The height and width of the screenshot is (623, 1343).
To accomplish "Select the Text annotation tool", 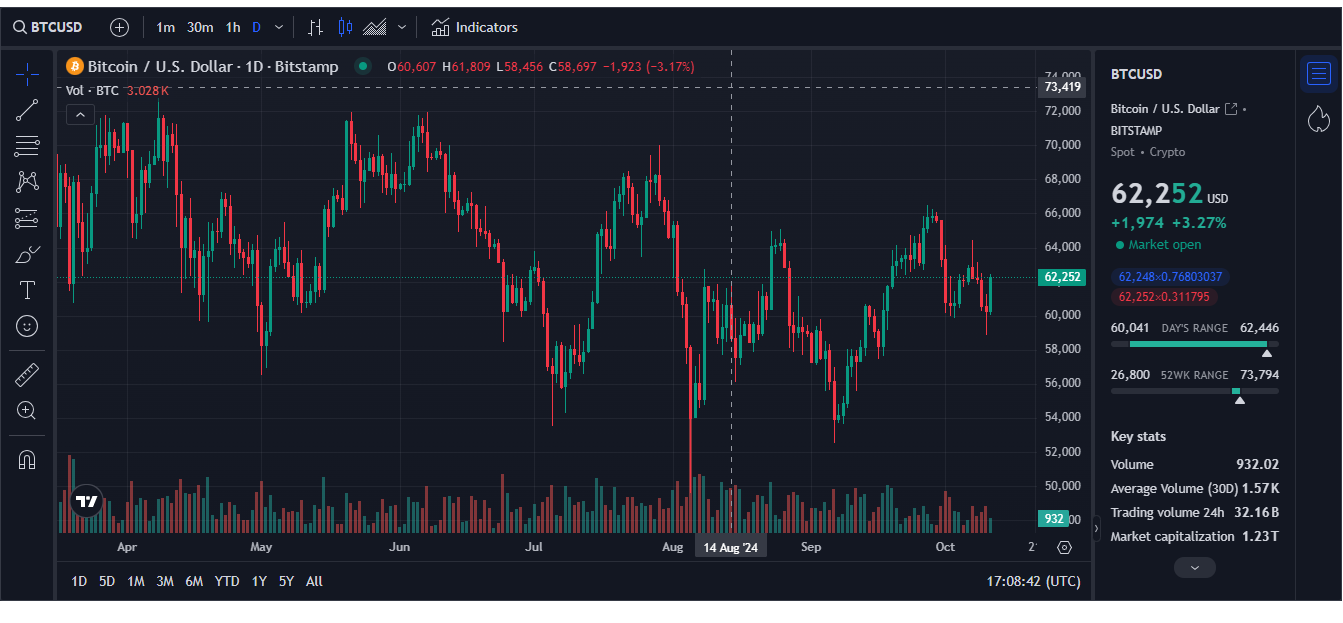I will [27, 290].
